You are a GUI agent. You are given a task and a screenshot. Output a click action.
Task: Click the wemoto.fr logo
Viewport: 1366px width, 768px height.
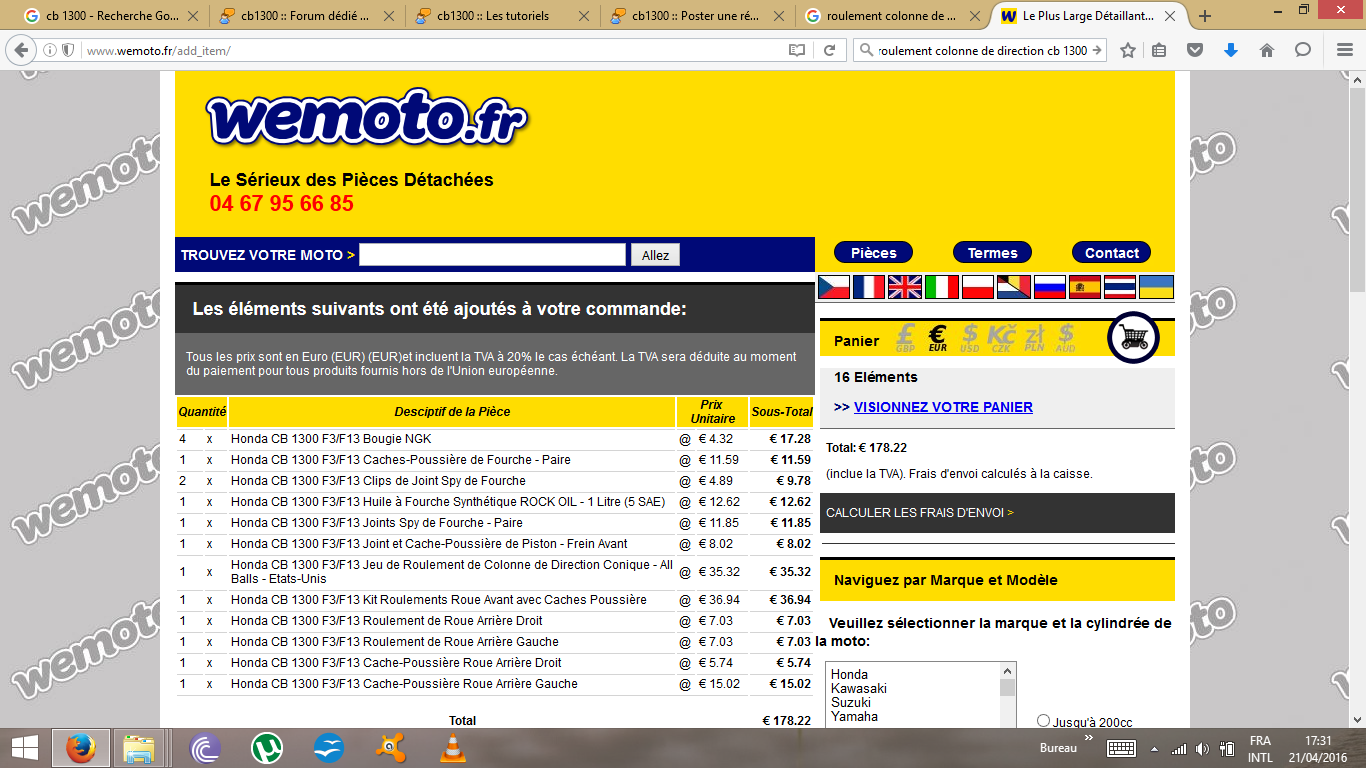[367, 118]
